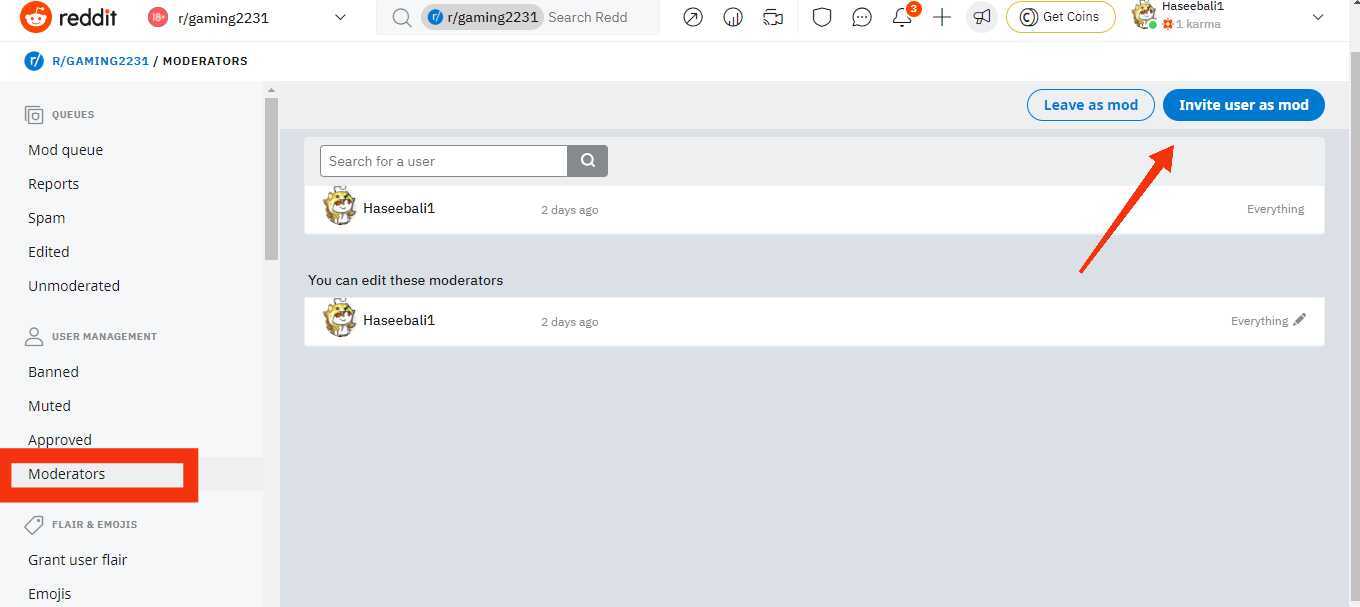This screenshot has width=1360, height=607.
Task: Open the mod shield icon in top bar
Action: (822, 17)
